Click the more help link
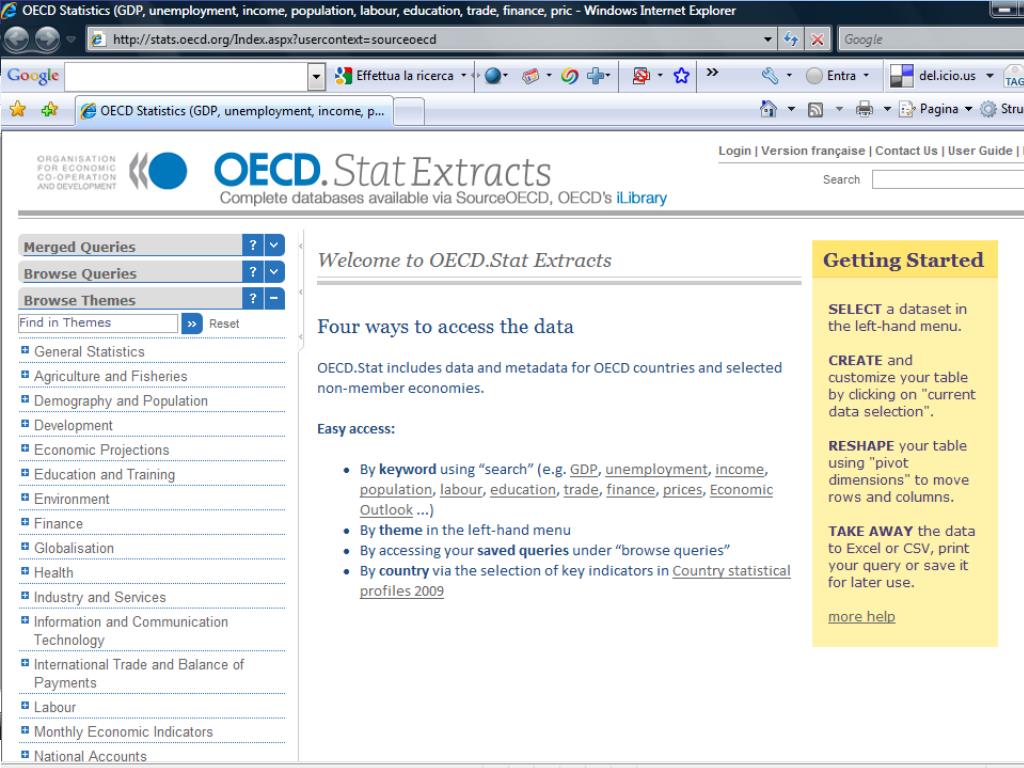The image size is (1024, 768). click(x=861, y=616)
